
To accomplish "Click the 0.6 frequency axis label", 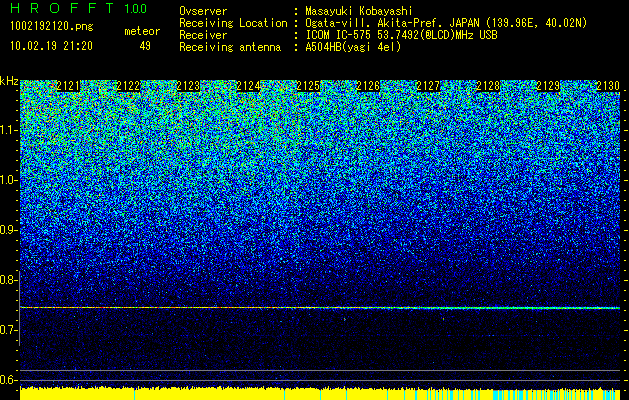I will (7, 380).
